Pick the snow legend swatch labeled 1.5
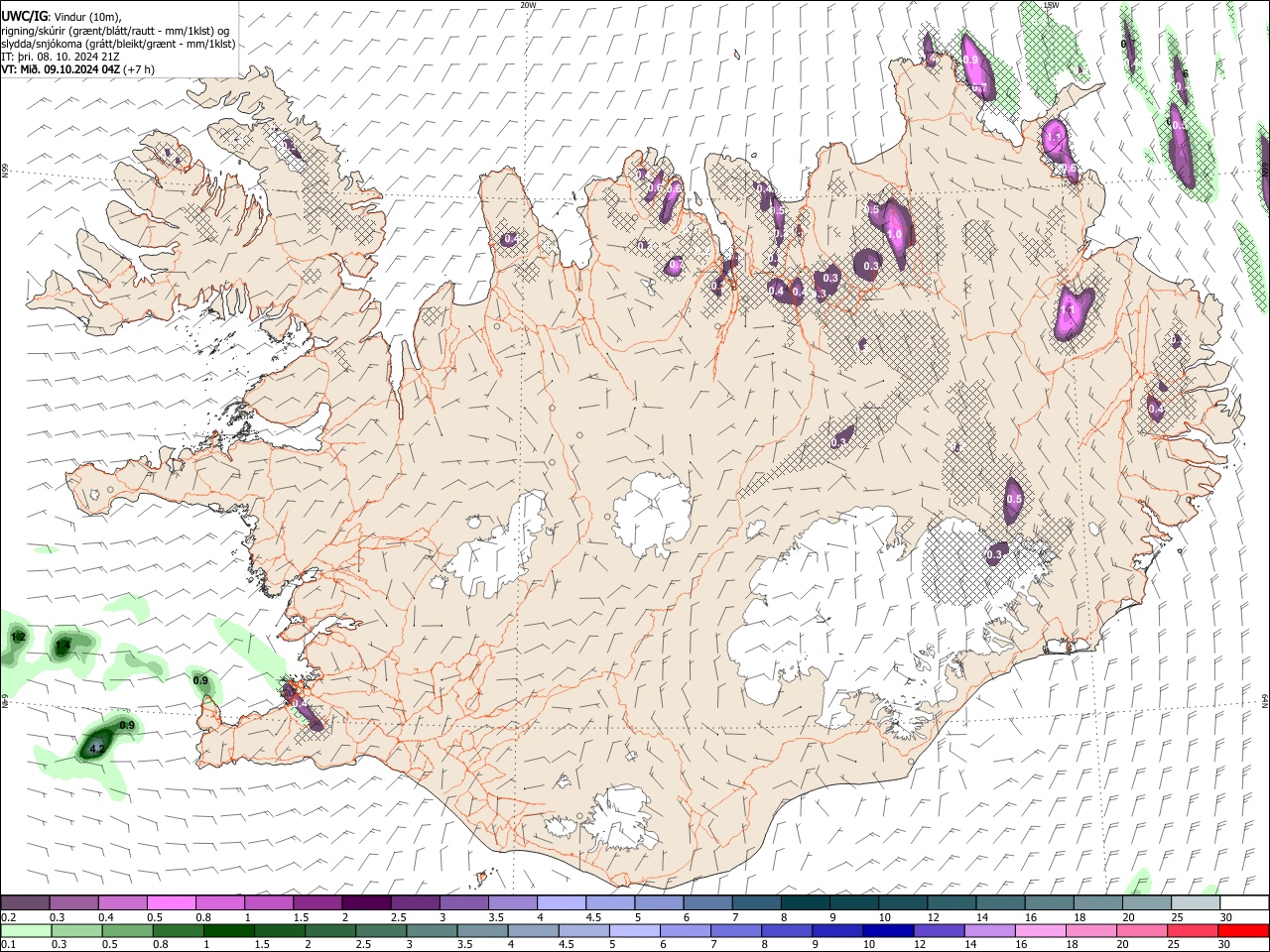 tap(317, 902)
